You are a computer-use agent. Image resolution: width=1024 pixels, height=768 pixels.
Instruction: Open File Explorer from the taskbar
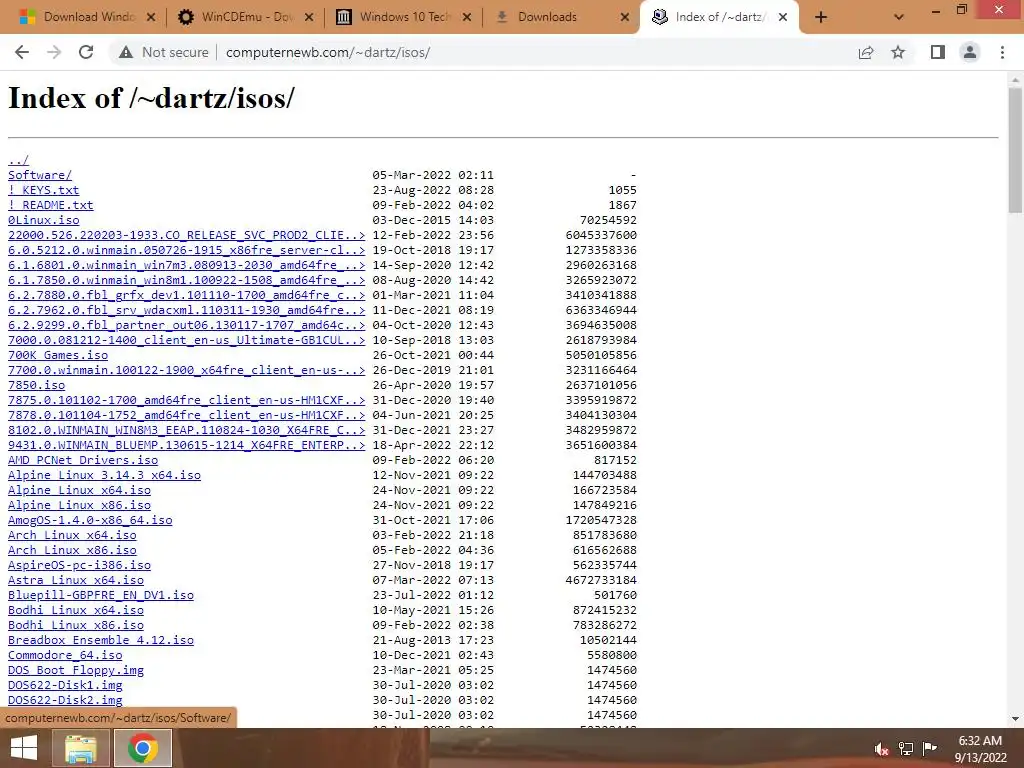pyautogui.click(x=80, y=748)
